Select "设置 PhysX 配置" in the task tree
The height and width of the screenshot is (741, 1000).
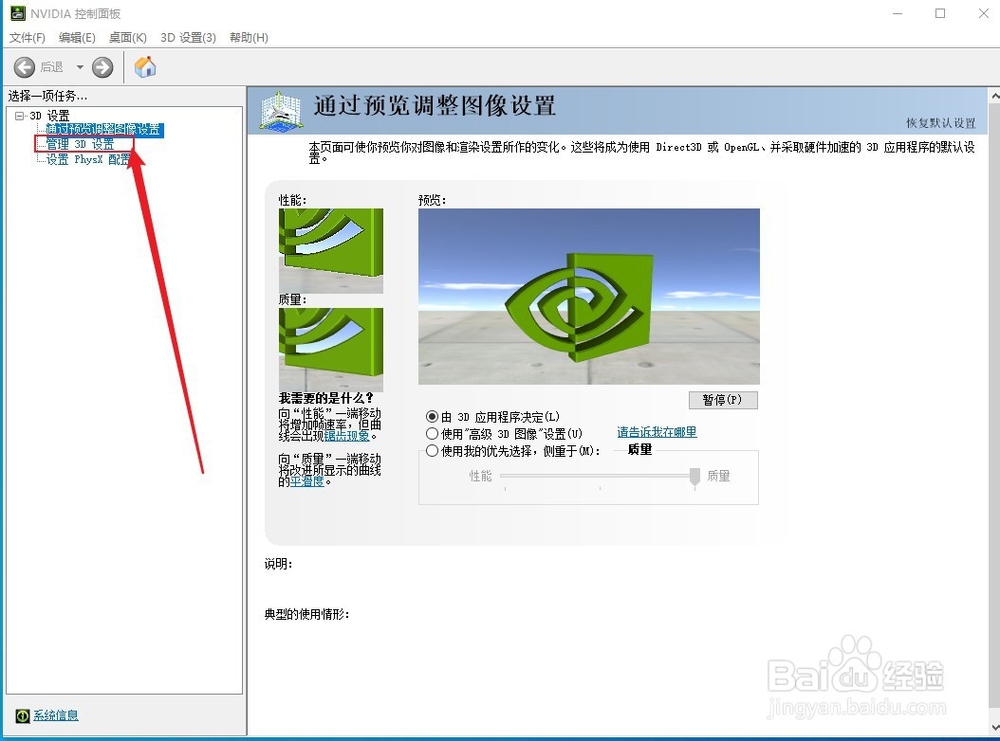(85, 158)
